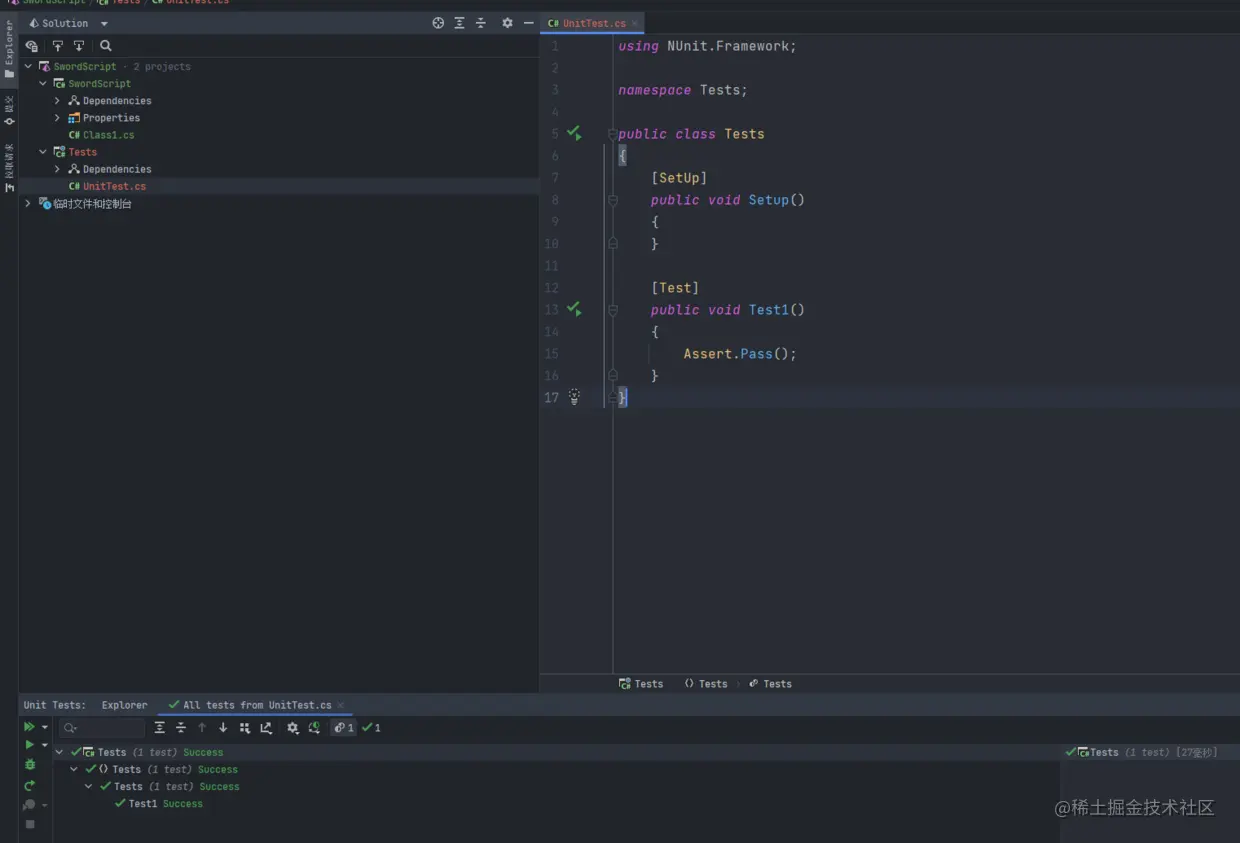Screen dimensions: 1240x843
Task: Open search in Solution explorer toolbar
Action: tap(106, 46)
